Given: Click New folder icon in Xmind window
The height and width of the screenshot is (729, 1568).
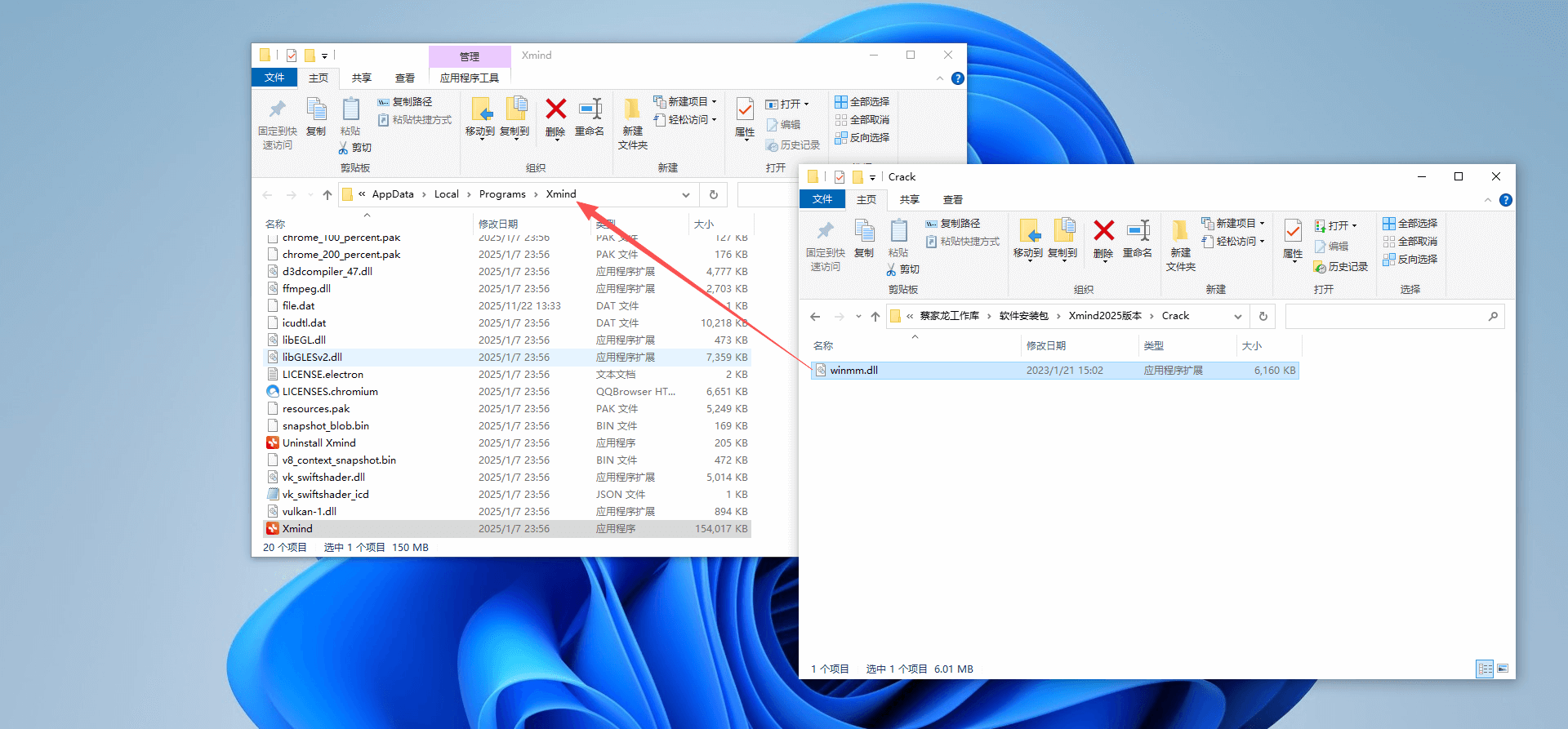Looking at the screenshot, I should (632, 123).
